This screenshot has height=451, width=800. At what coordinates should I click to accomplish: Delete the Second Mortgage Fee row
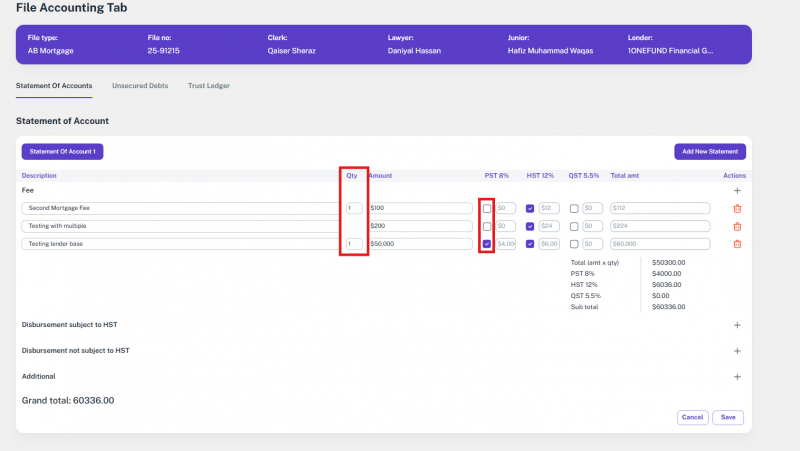pos(737,208)
